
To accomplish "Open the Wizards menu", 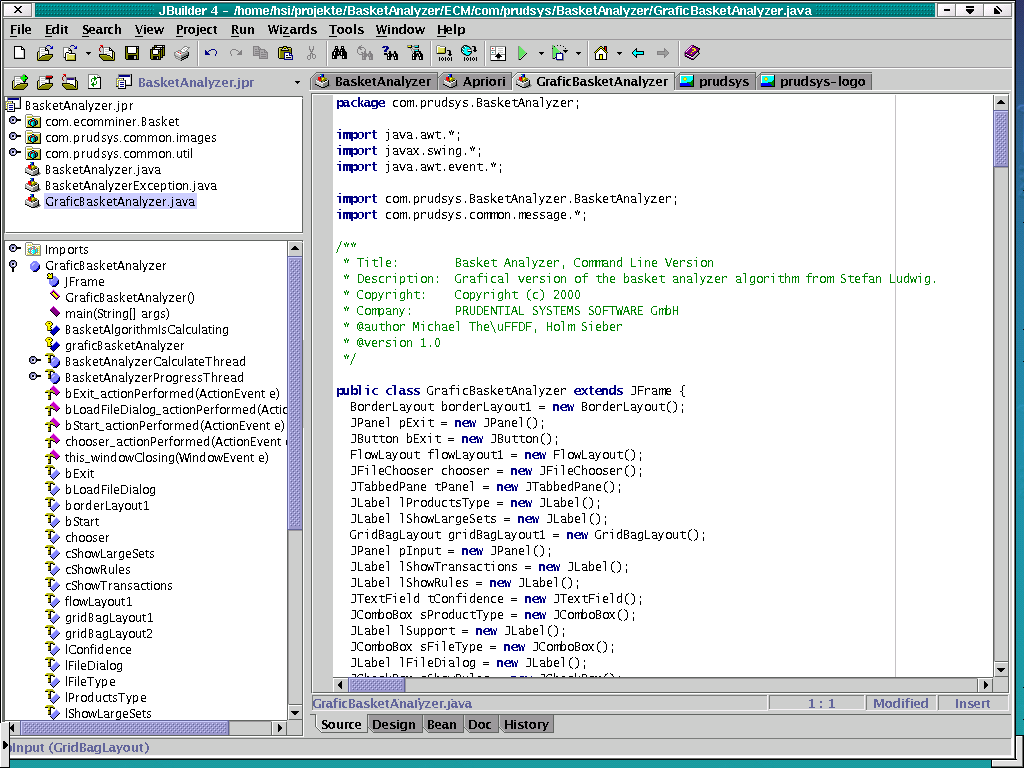I will pos(292,29).
